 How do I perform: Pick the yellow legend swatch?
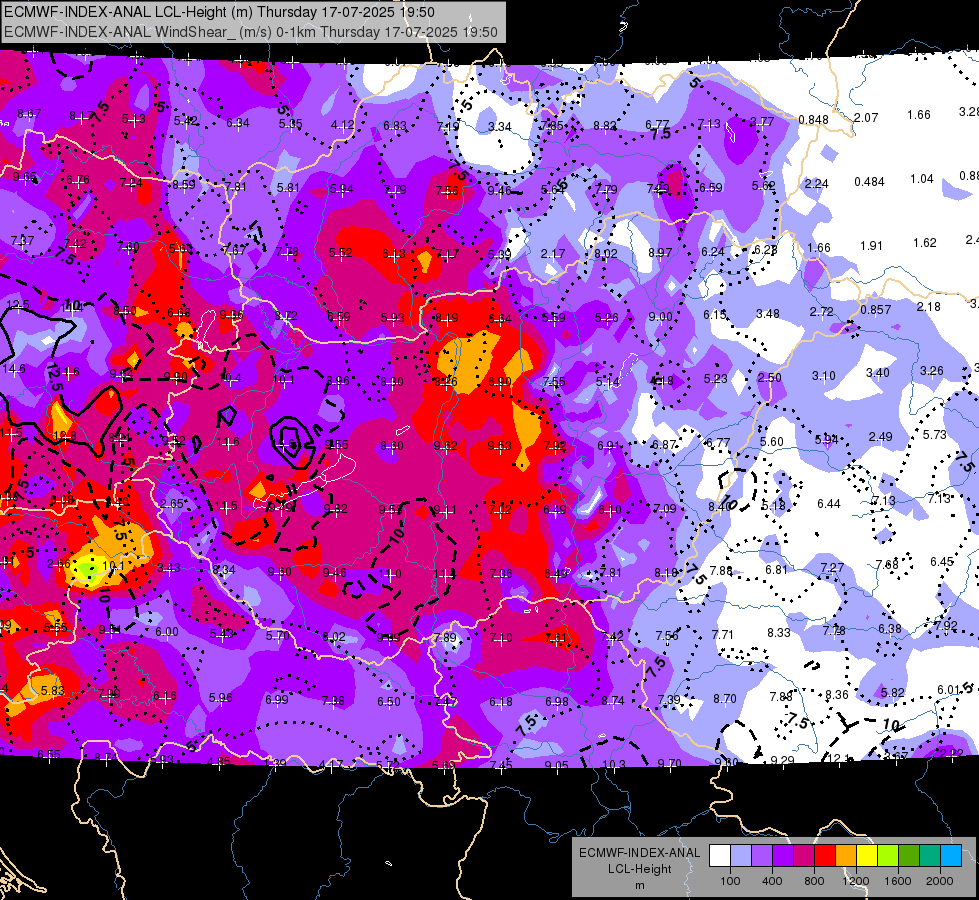click(867, 856)
